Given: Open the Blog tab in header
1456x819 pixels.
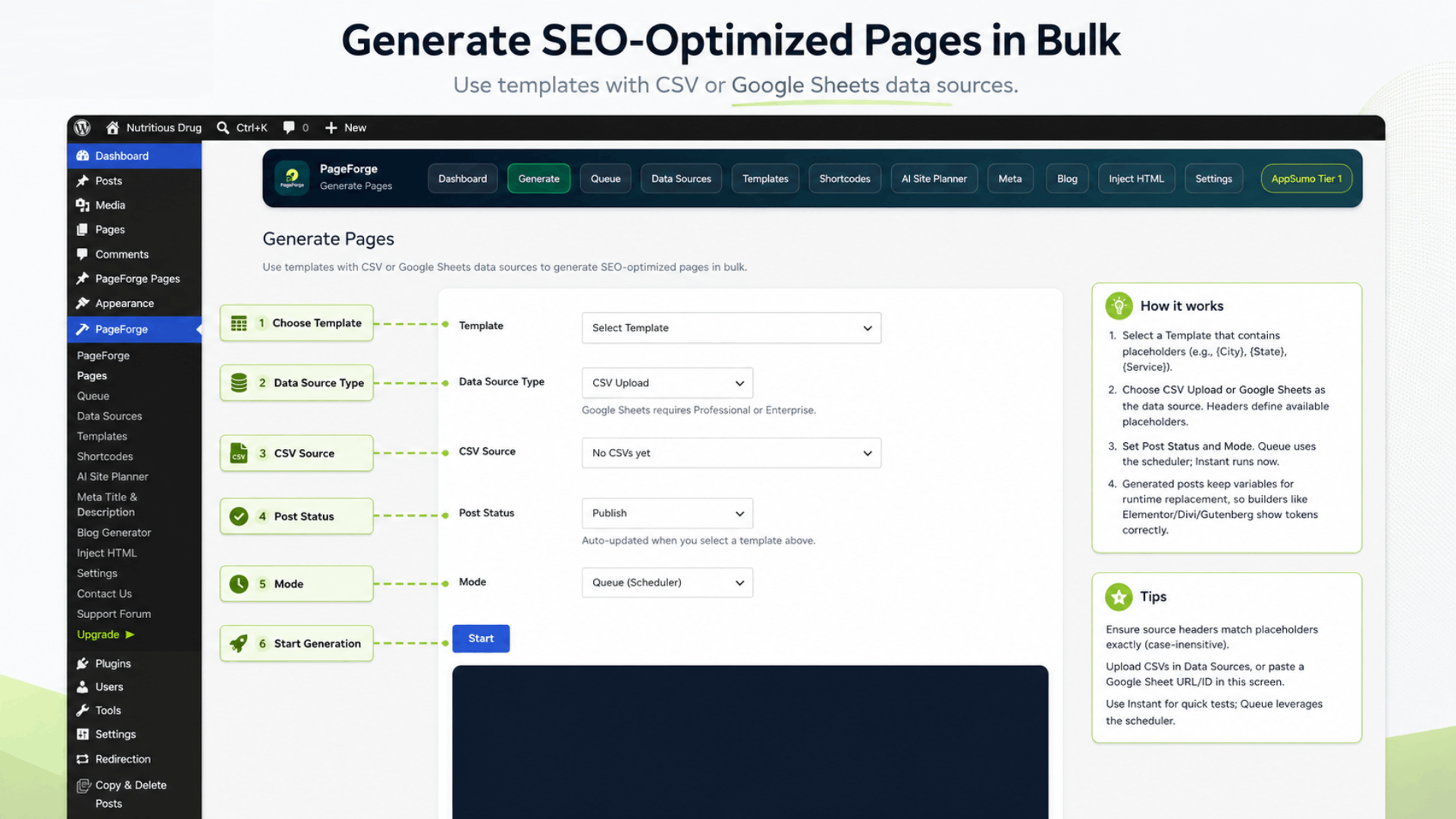Looking at the screenshot, I should [x=1067, y=178].
